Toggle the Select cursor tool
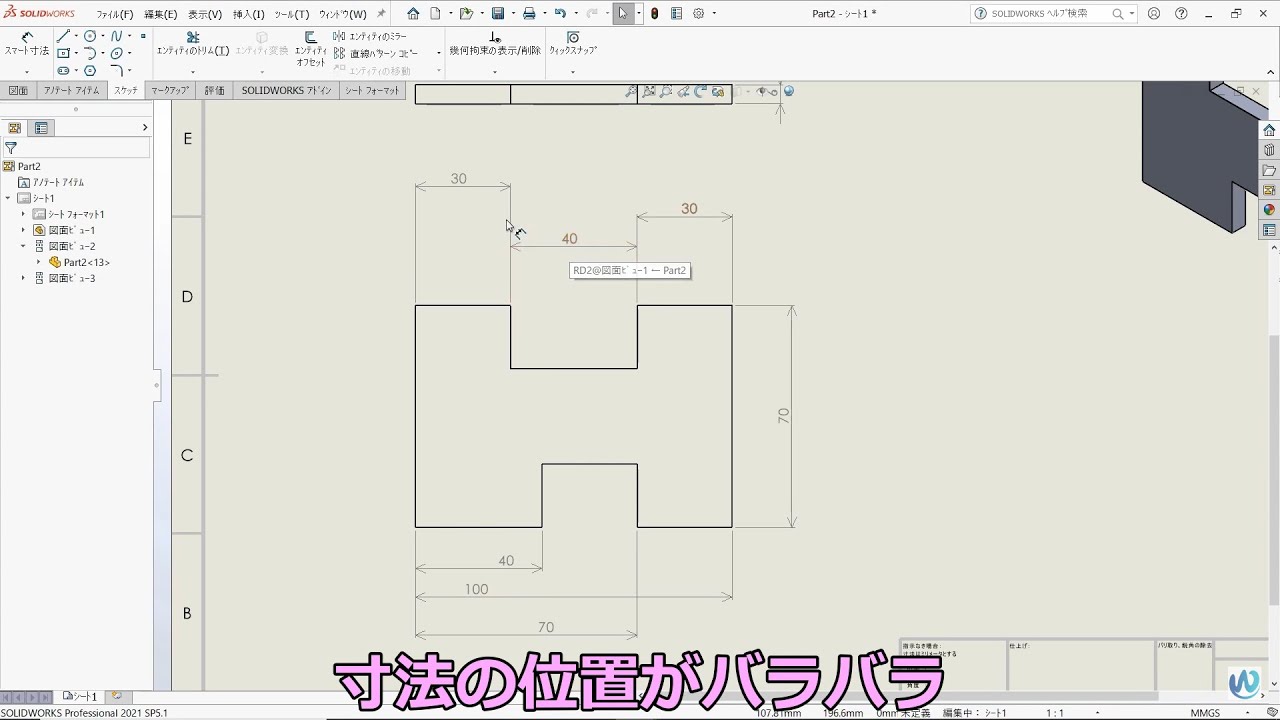This screenshot has width=1280, height=720. (x=623, y=14)
